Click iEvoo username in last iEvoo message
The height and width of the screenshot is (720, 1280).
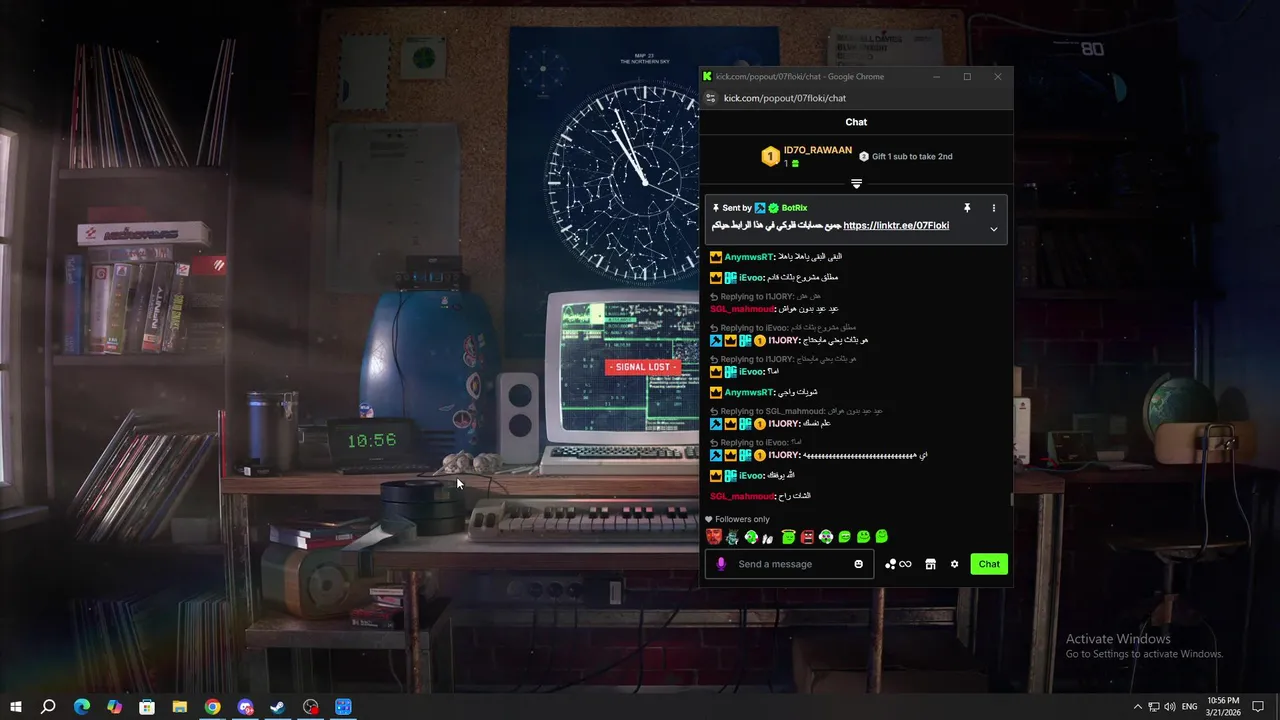pos(751,476)
